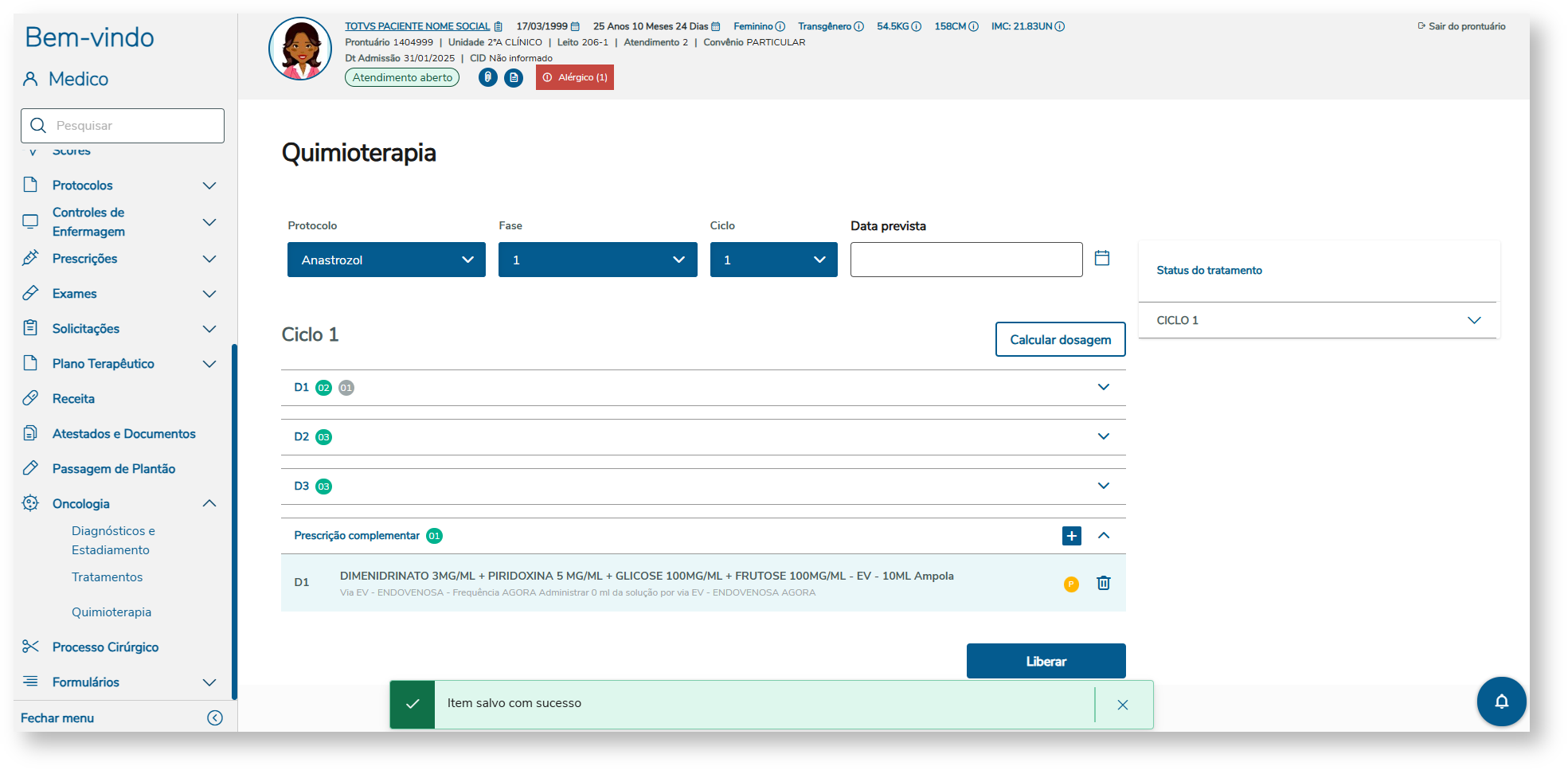The width and height of the screenshot is (1568, 770).
Task: Open the Tratamentos menu item
Action: click(x=108, y=577)
